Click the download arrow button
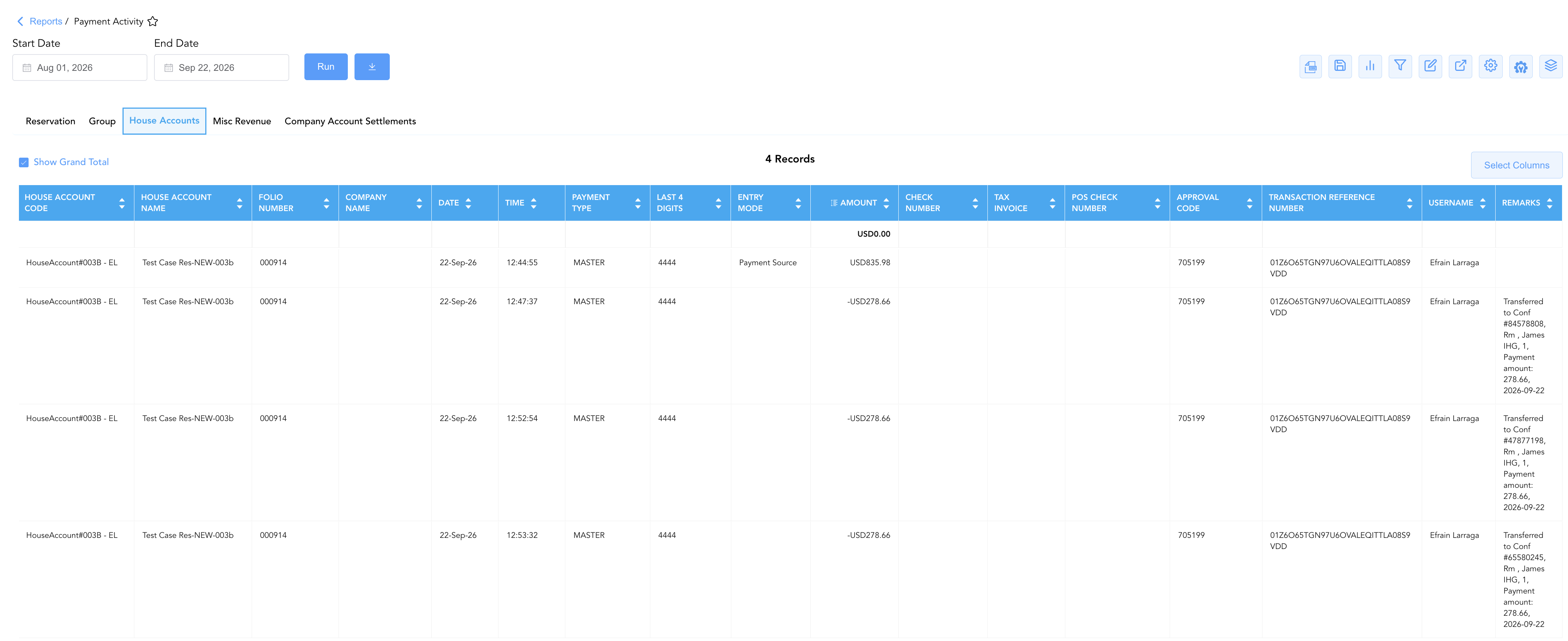The width and height of the screenshot is (1568, 641). pyautogui.click(x=372, y=67)
